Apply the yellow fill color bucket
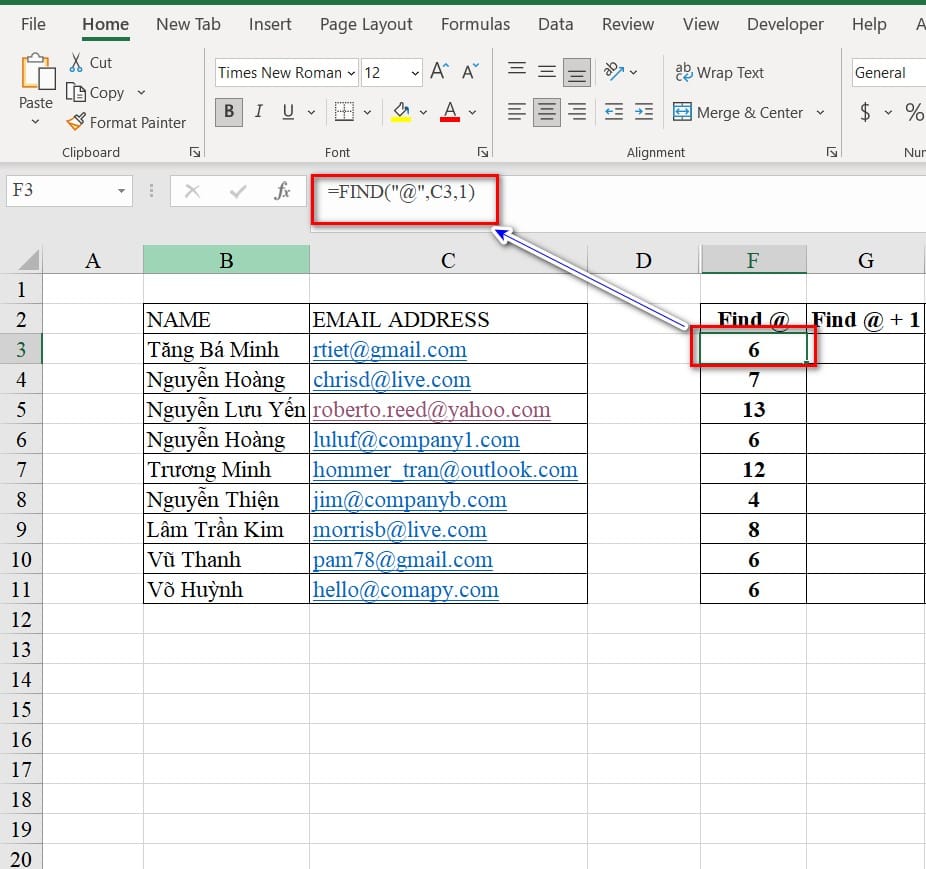Screen dimensions: 926x869 click(x=402, y=112)
